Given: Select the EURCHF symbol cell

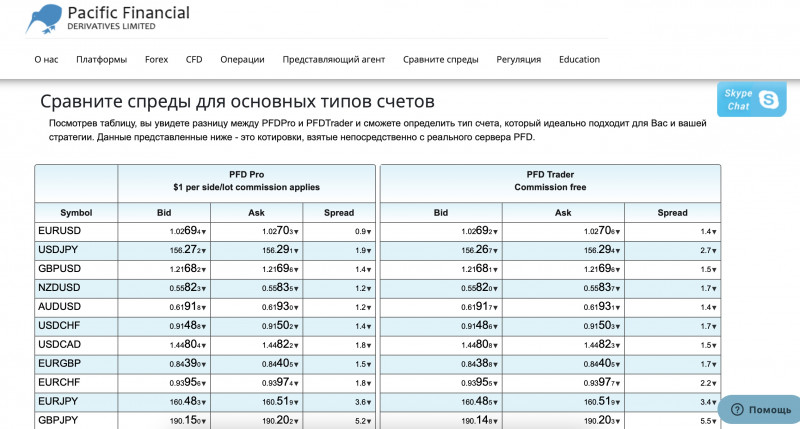Looking at the screenshot, I should coord(76,383).
